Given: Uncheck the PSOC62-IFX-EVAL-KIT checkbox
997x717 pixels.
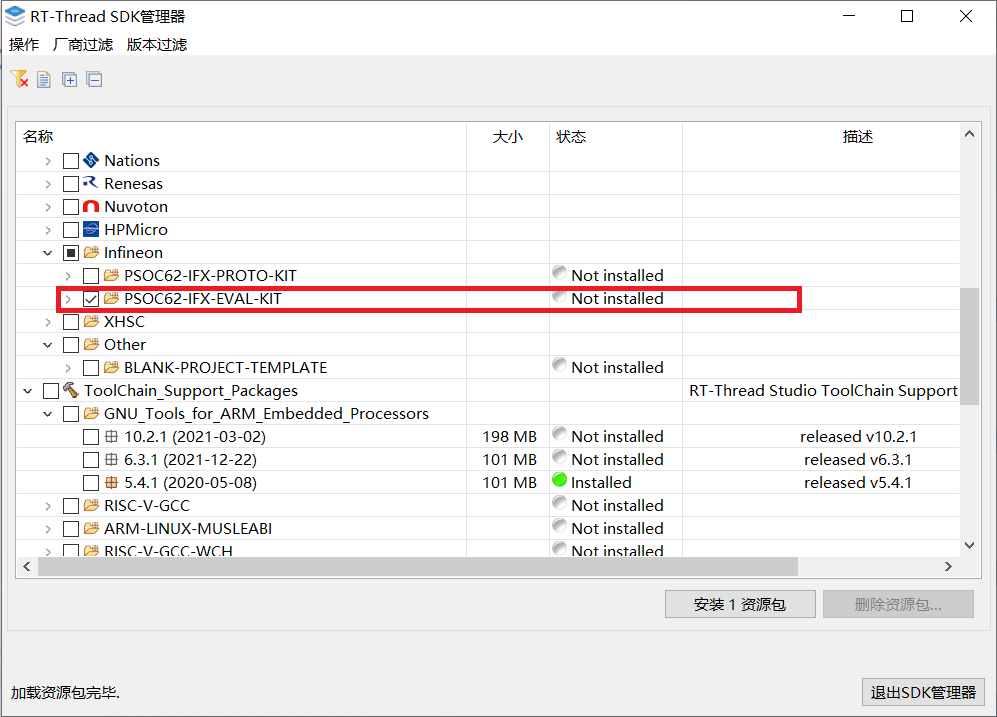Looking at the screenshot, I should (91, 299).
